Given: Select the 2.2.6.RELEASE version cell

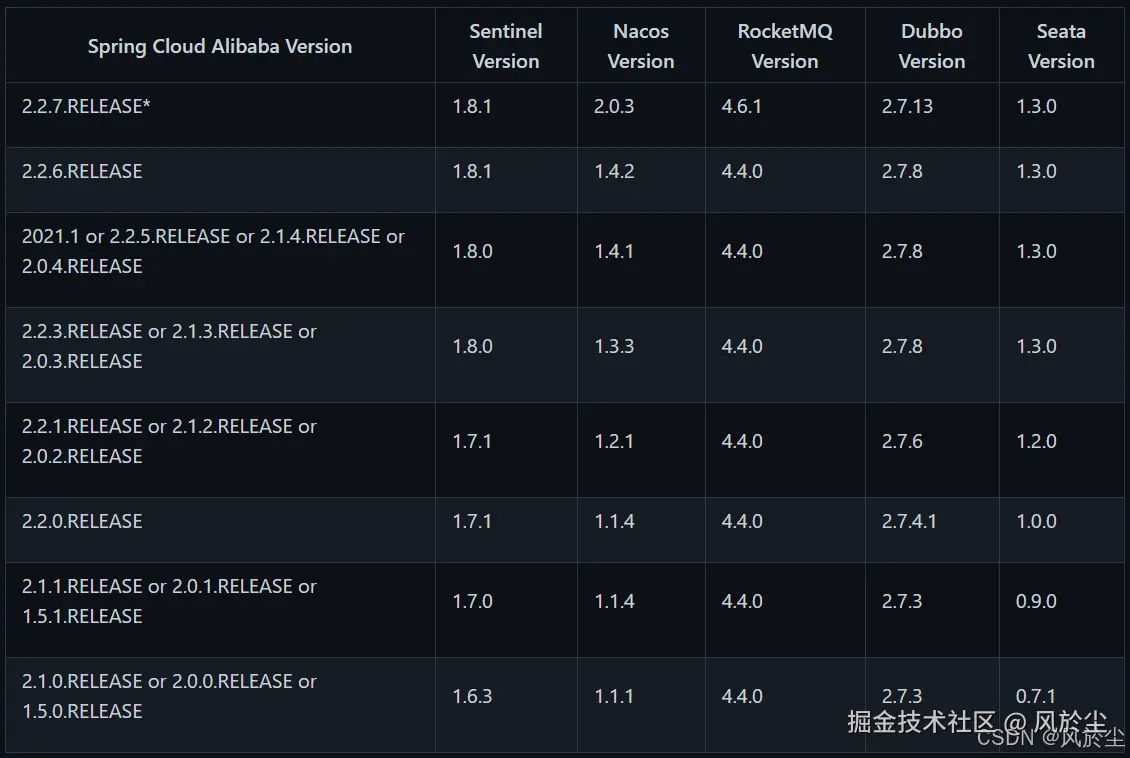Looking at the screenshot, I should coord(82,171).
